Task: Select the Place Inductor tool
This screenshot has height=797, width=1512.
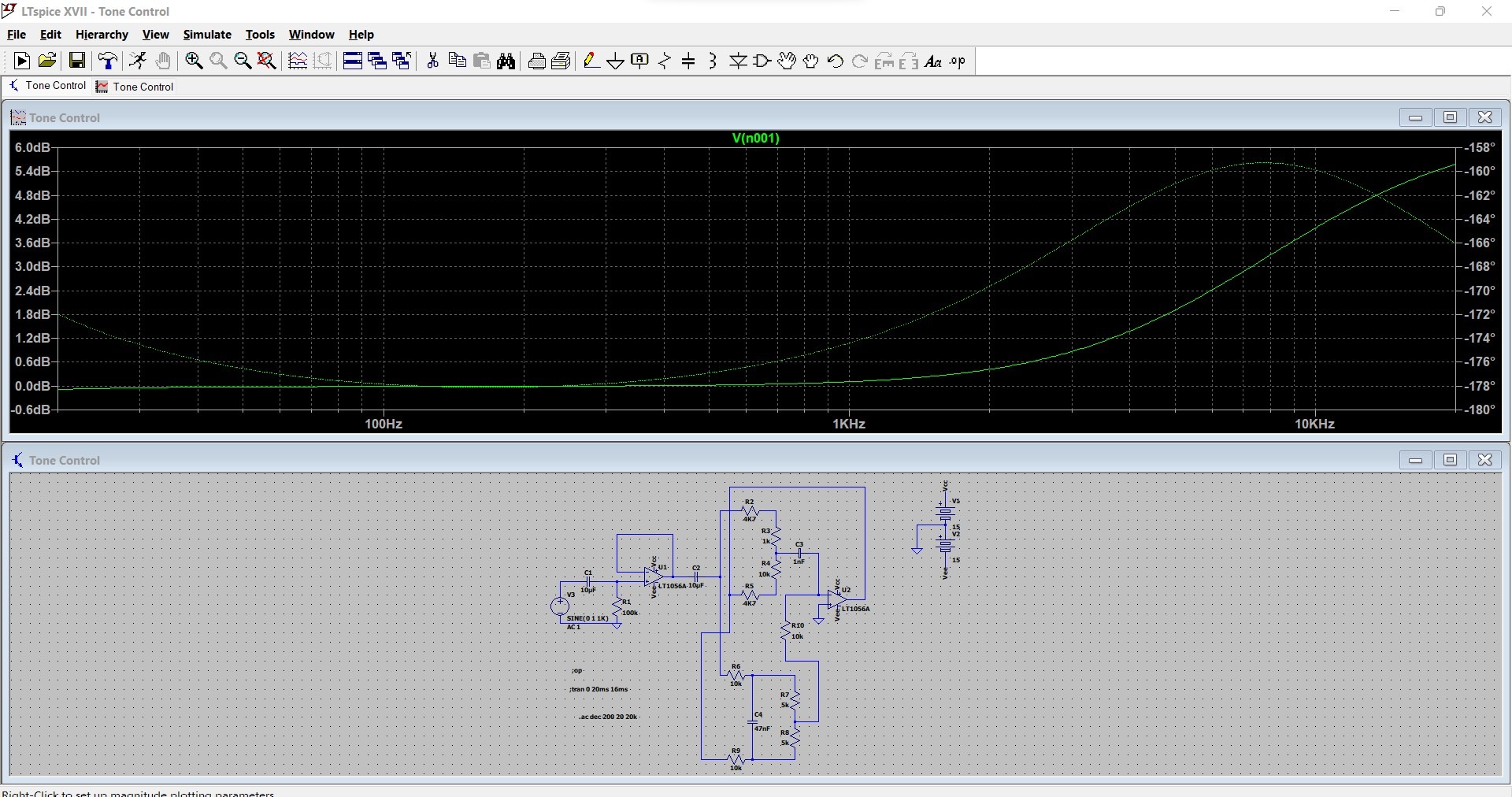Action: 713,61
